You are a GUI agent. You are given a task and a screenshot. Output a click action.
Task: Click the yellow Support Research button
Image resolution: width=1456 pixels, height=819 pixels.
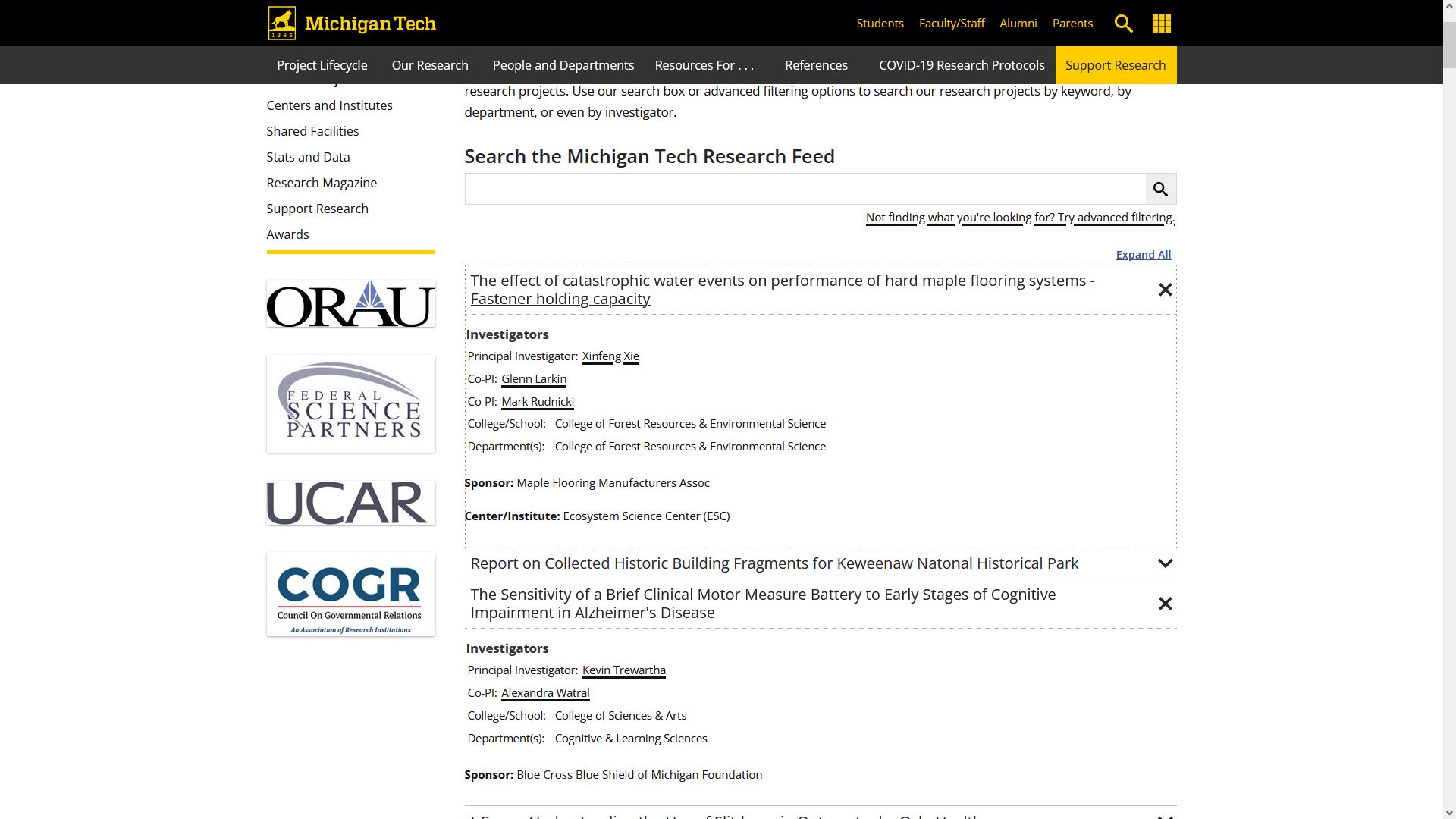tap(1116, 65)
